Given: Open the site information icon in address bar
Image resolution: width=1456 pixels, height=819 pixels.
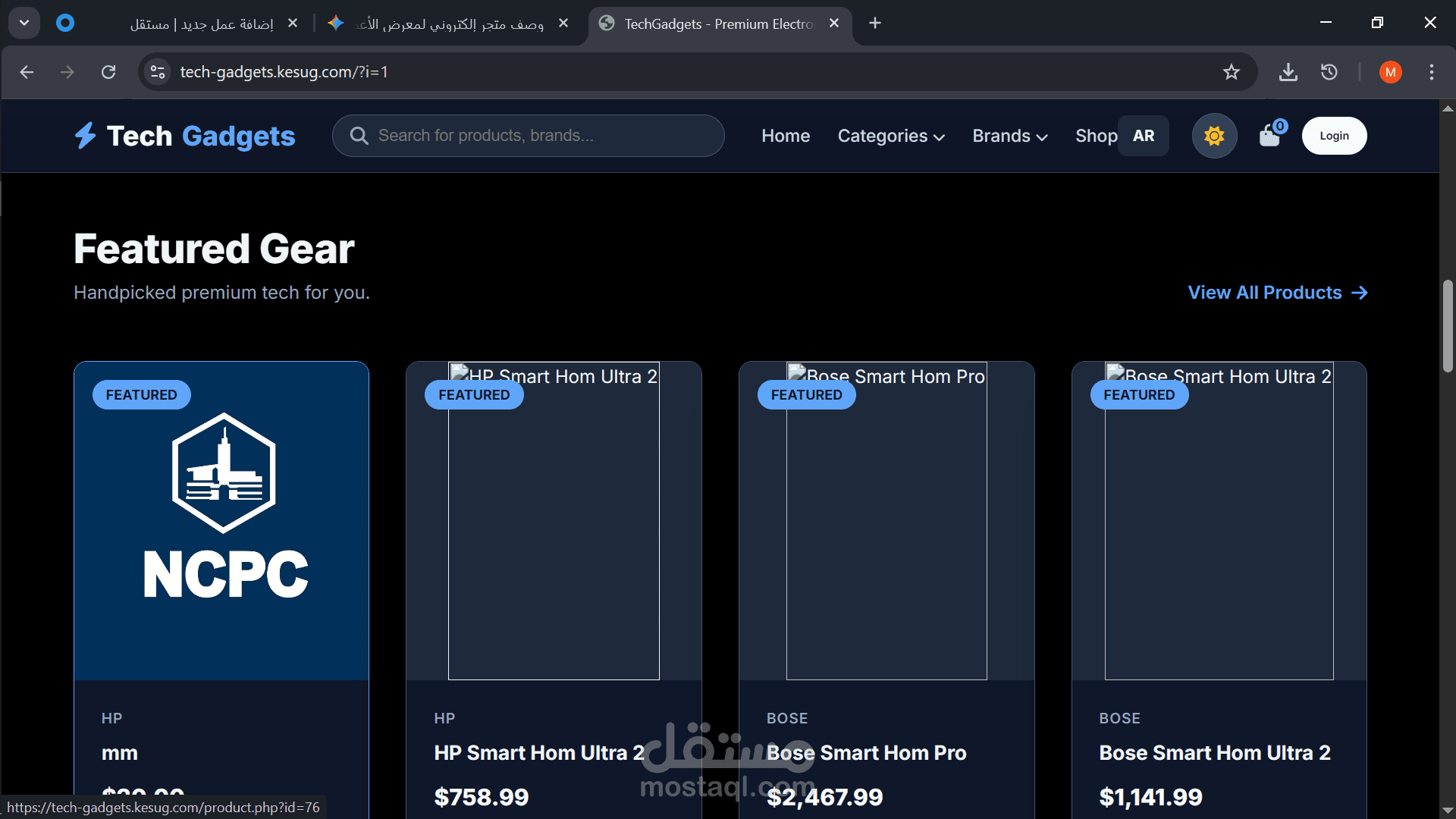Looking at the screenshot, I should pos(158,72).
